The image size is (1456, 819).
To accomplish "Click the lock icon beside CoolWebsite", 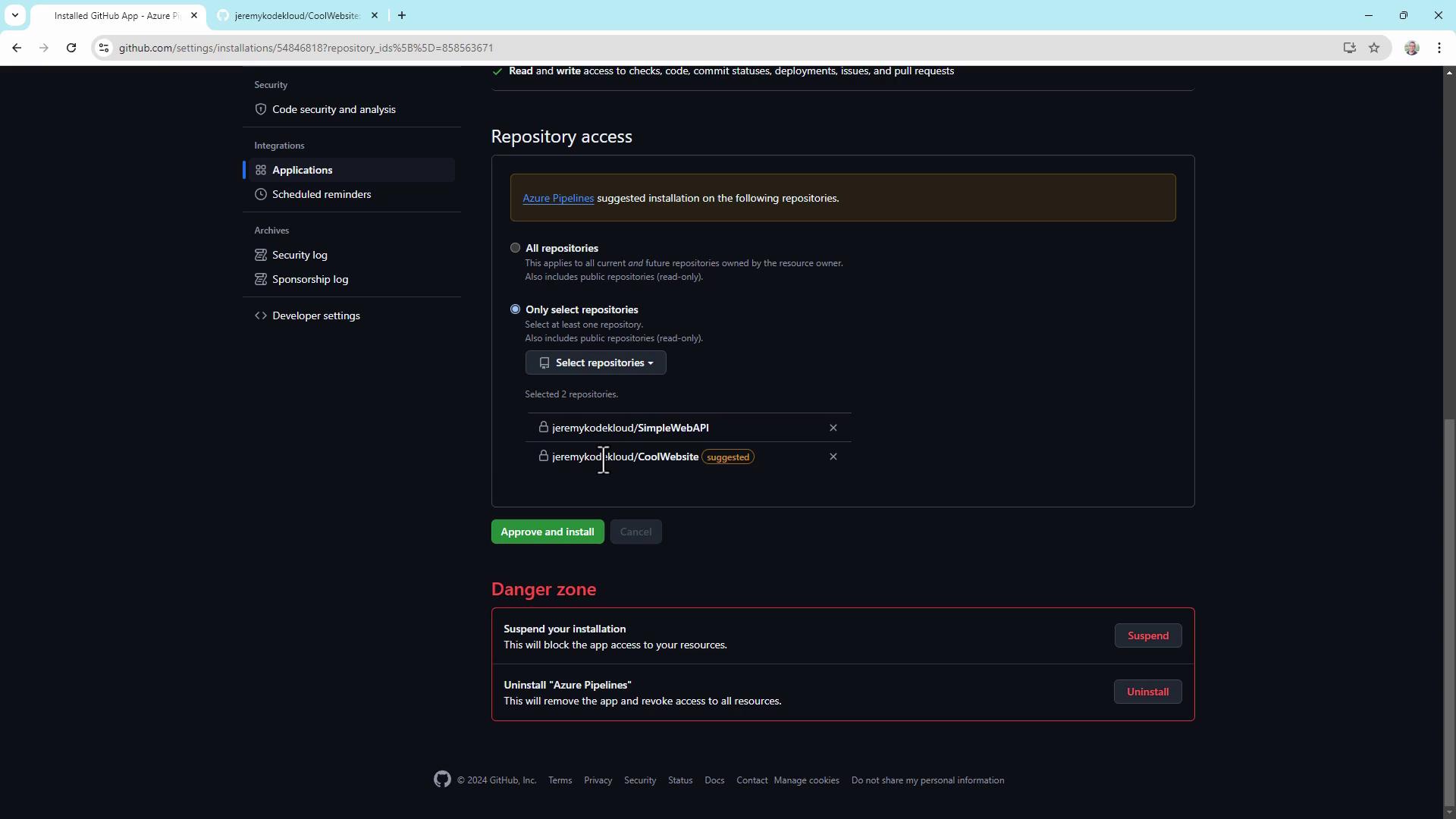I will pyautogui.click(x=543, y=456).
